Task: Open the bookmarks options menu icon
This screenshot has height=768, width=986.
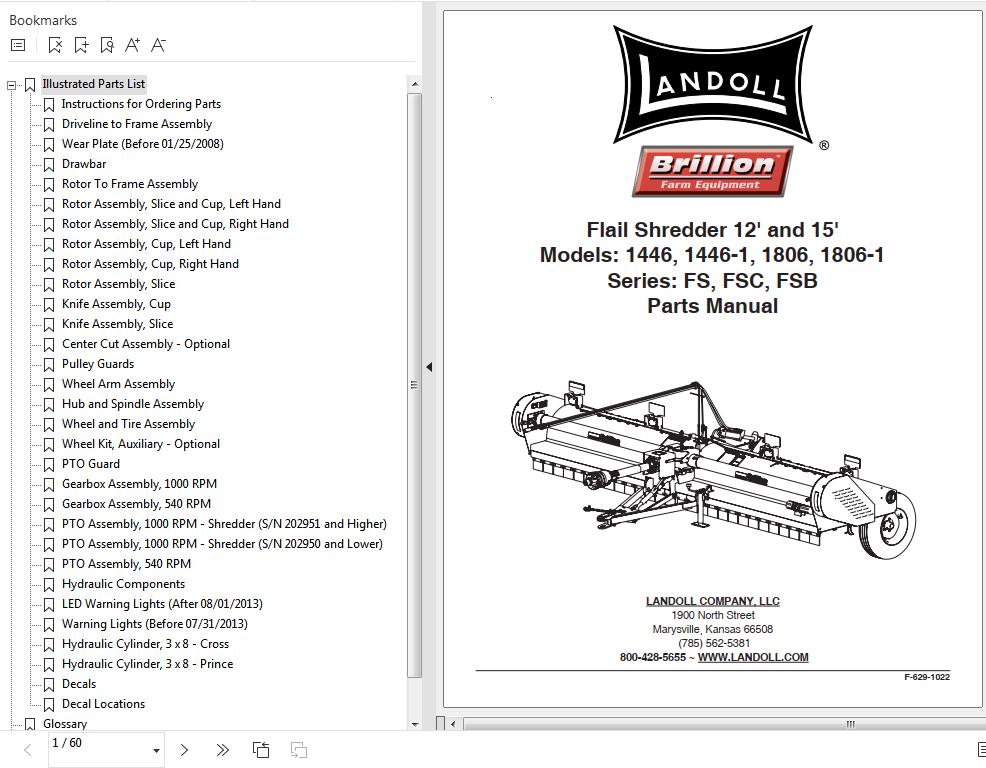Action: pos(18,45)
